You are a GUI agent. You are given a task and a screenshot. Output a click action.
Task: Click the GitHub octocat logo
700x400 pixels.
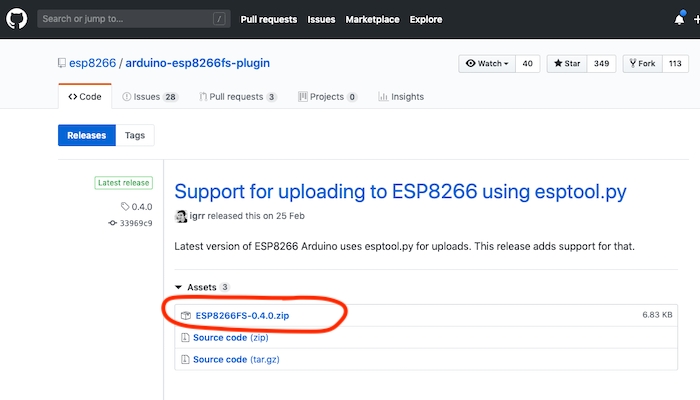pyautogui.click(x=18, y=18)
